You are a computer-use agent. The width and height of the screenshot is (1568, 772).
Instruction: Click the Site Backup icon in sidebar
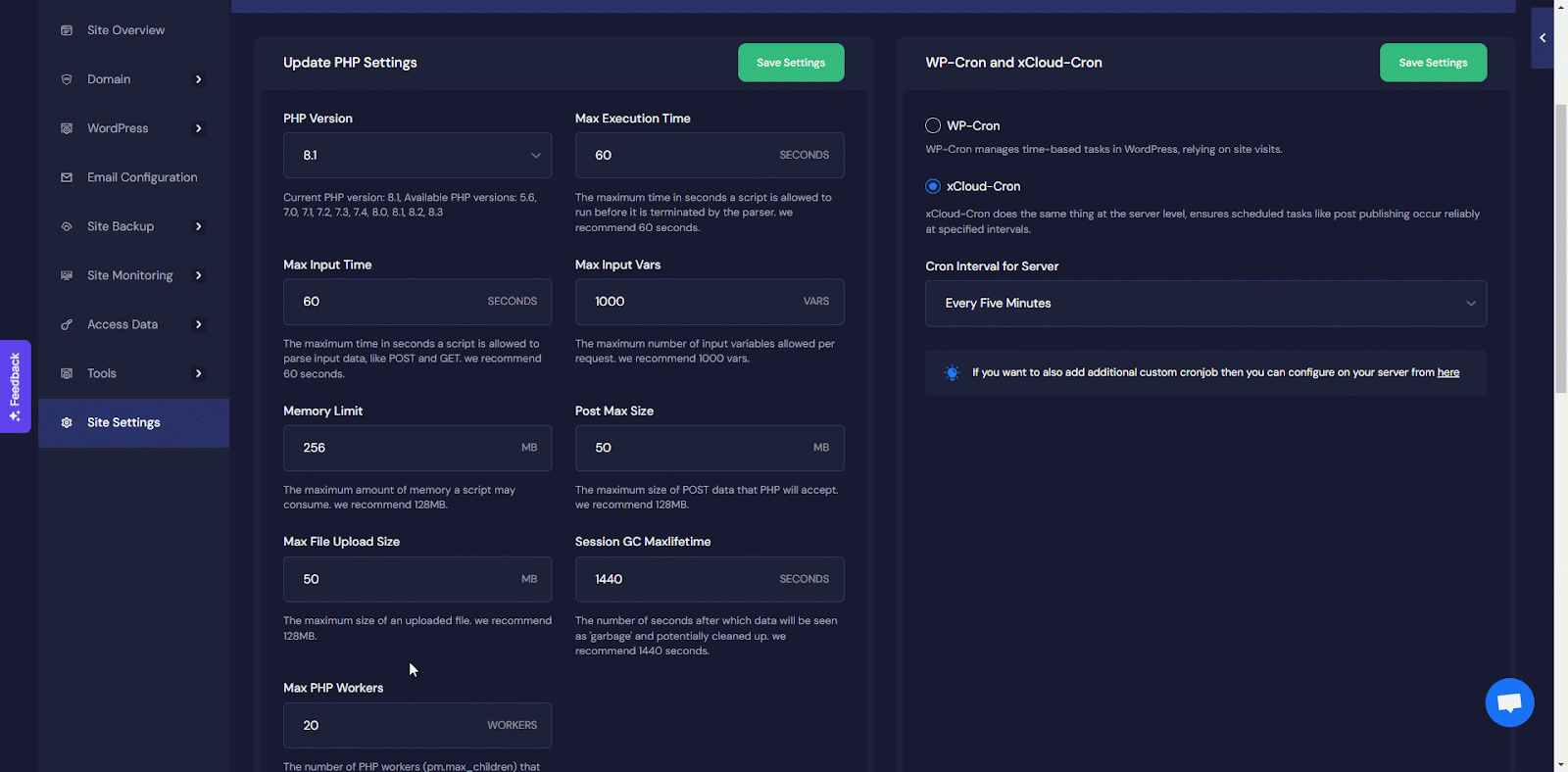(67, 226)
